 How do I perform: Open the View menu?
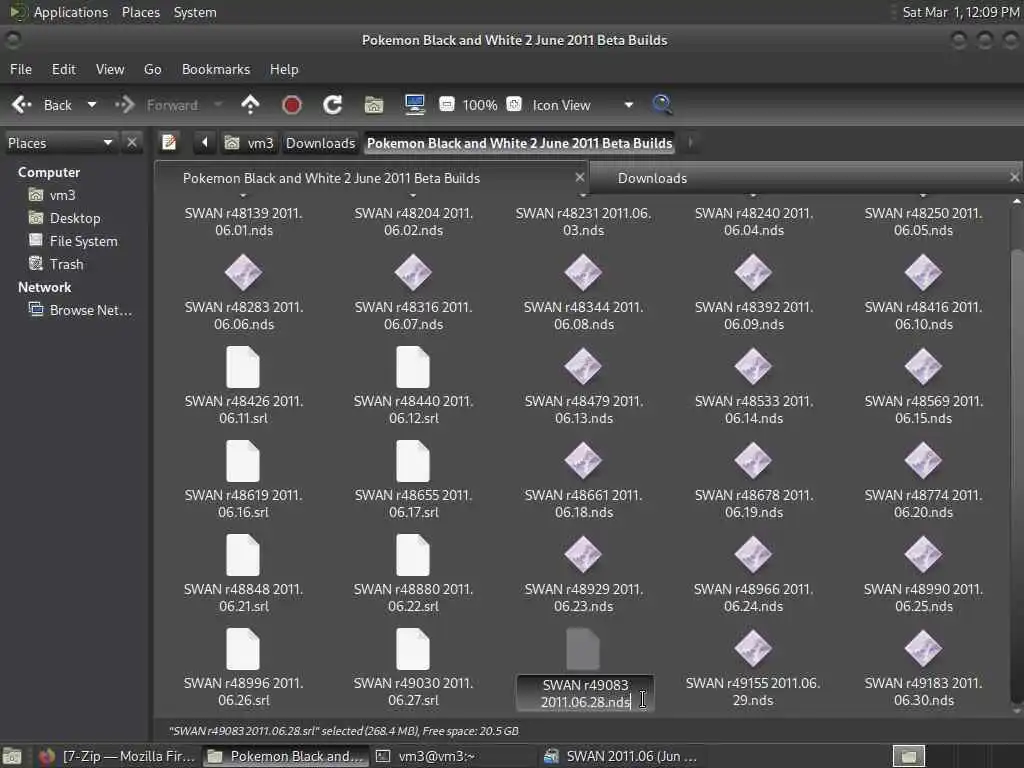click(110, 69)
